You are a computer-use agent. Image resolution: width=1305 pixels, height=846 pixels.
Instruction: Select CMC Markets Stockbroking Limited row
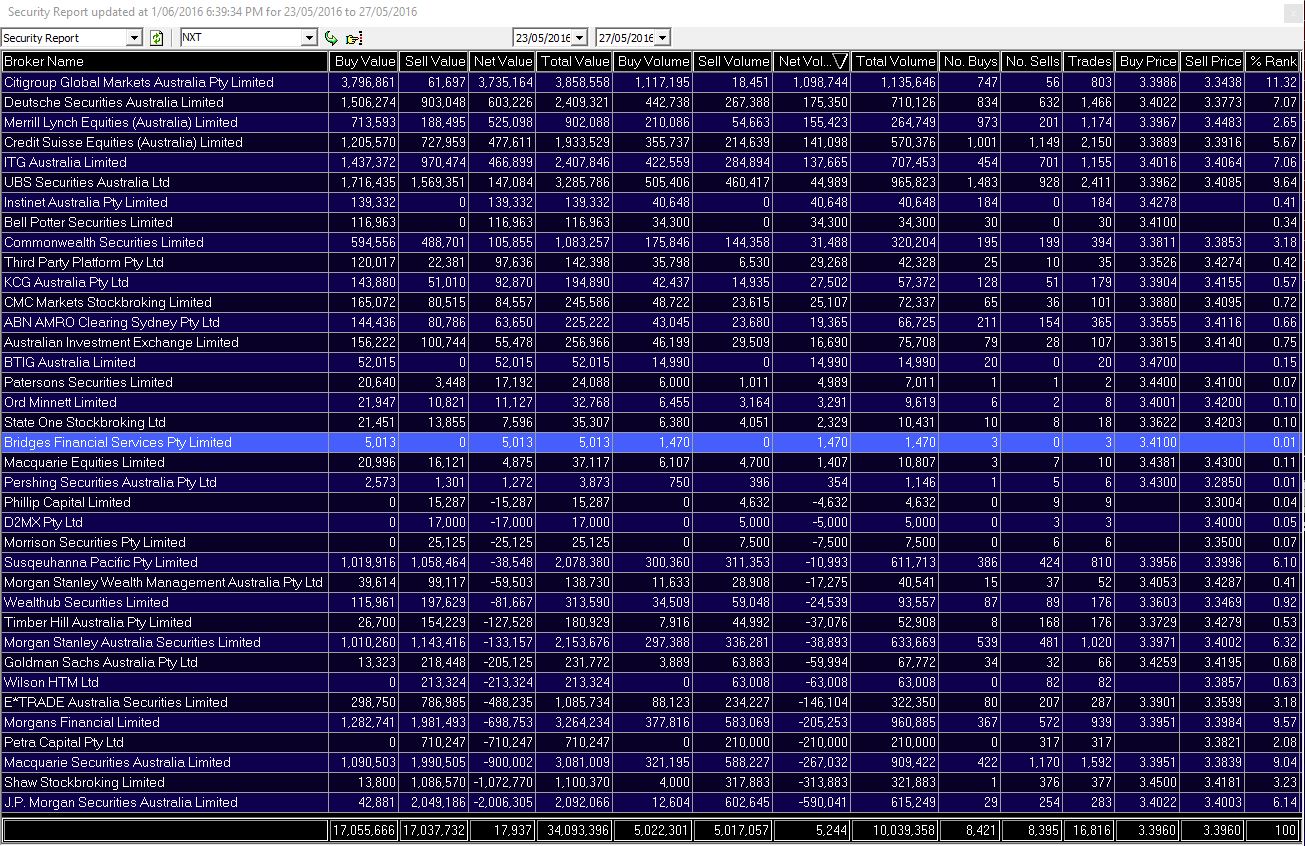tap(650, 302)
